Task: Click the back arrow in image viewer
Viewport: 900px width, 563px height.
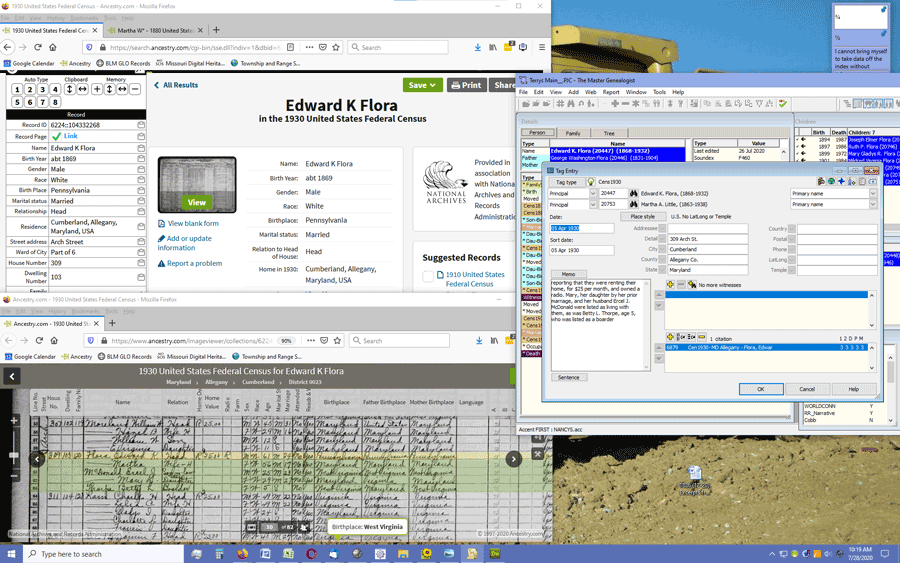Action: pos(12,376)
